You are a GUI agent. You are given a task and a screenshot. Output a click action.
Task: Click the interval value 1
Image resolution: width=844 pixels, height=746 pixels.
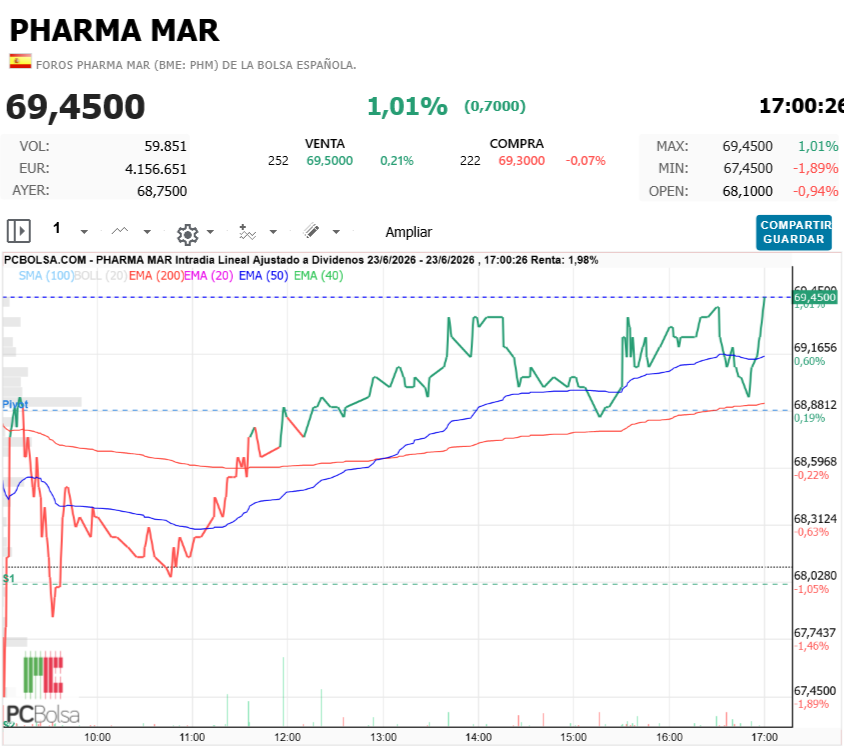tap(57, 228)
